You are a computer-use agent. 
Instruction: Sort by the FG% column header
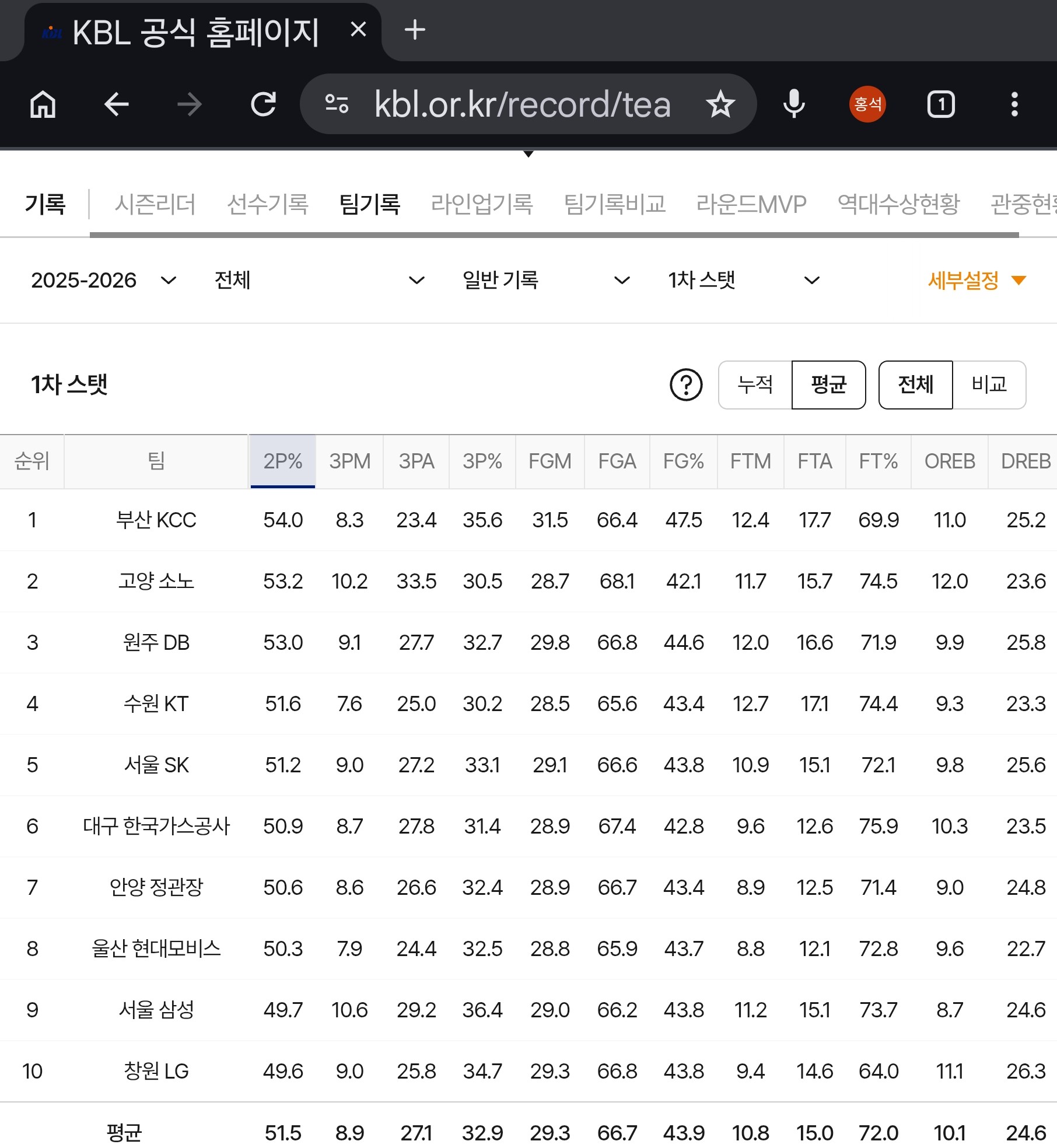coord(684,461)
